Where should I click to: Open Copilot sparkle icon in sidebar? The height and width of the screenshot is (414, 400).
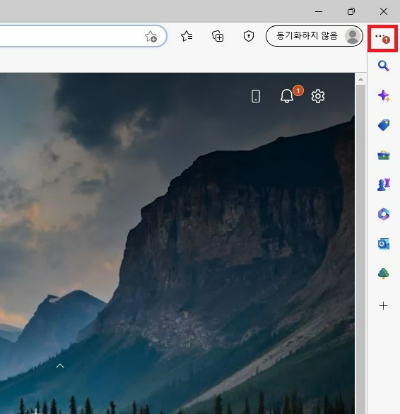coord(384,96)
